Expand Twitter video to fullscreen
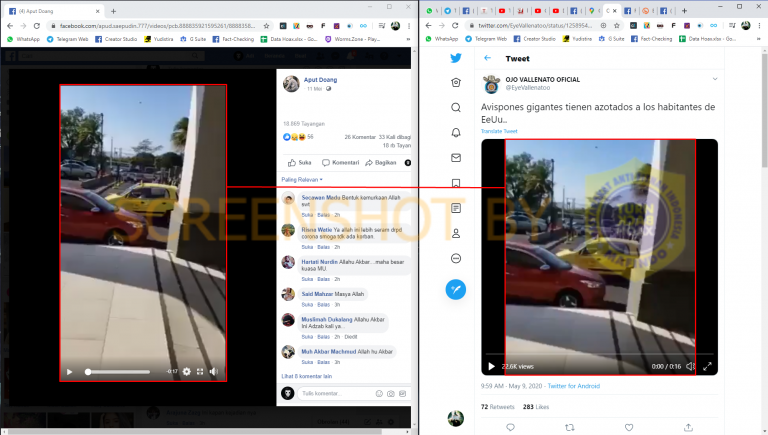 pos(707,366)
